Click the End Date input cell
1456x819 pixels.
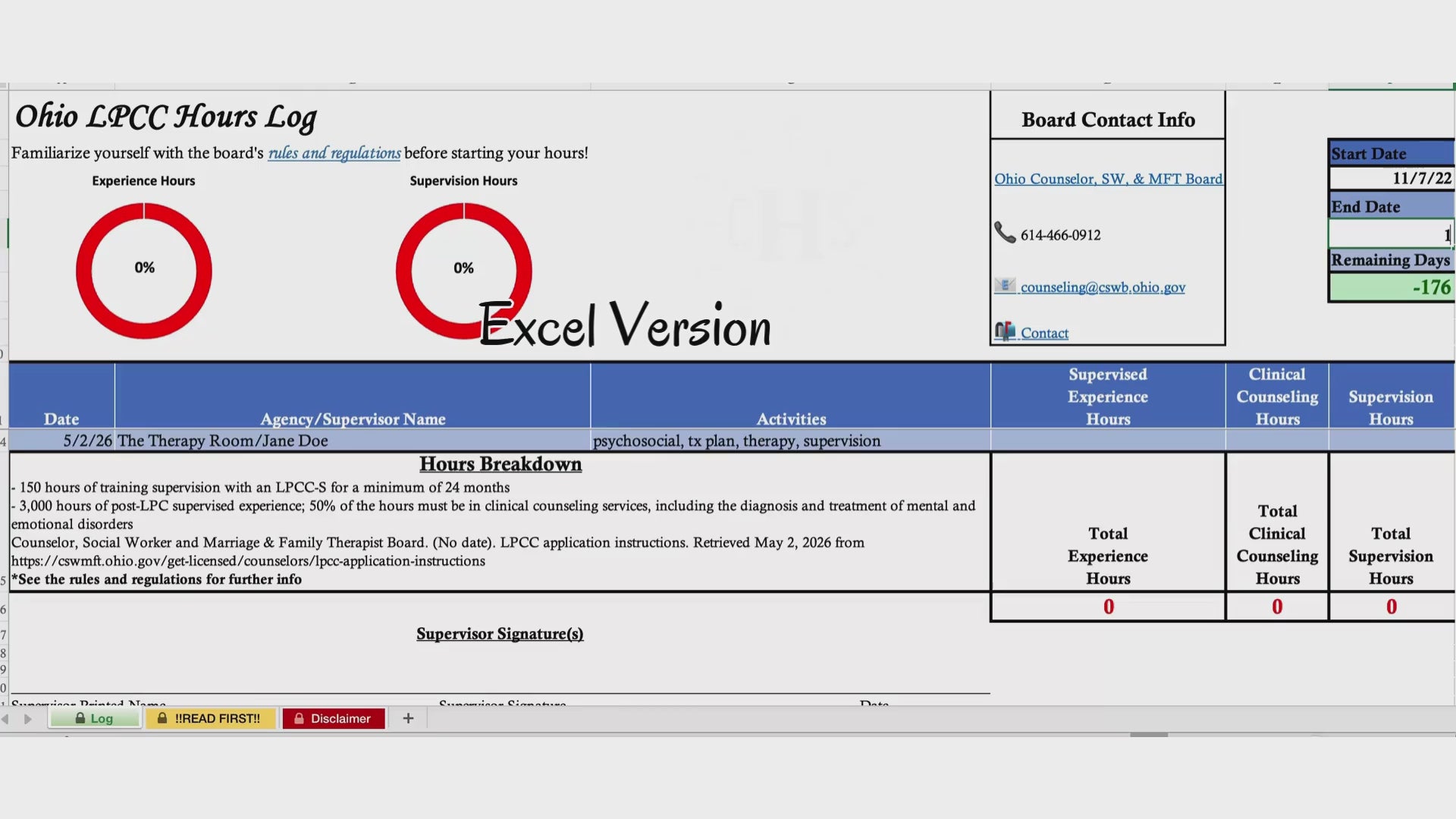[x=1391, y=234]
